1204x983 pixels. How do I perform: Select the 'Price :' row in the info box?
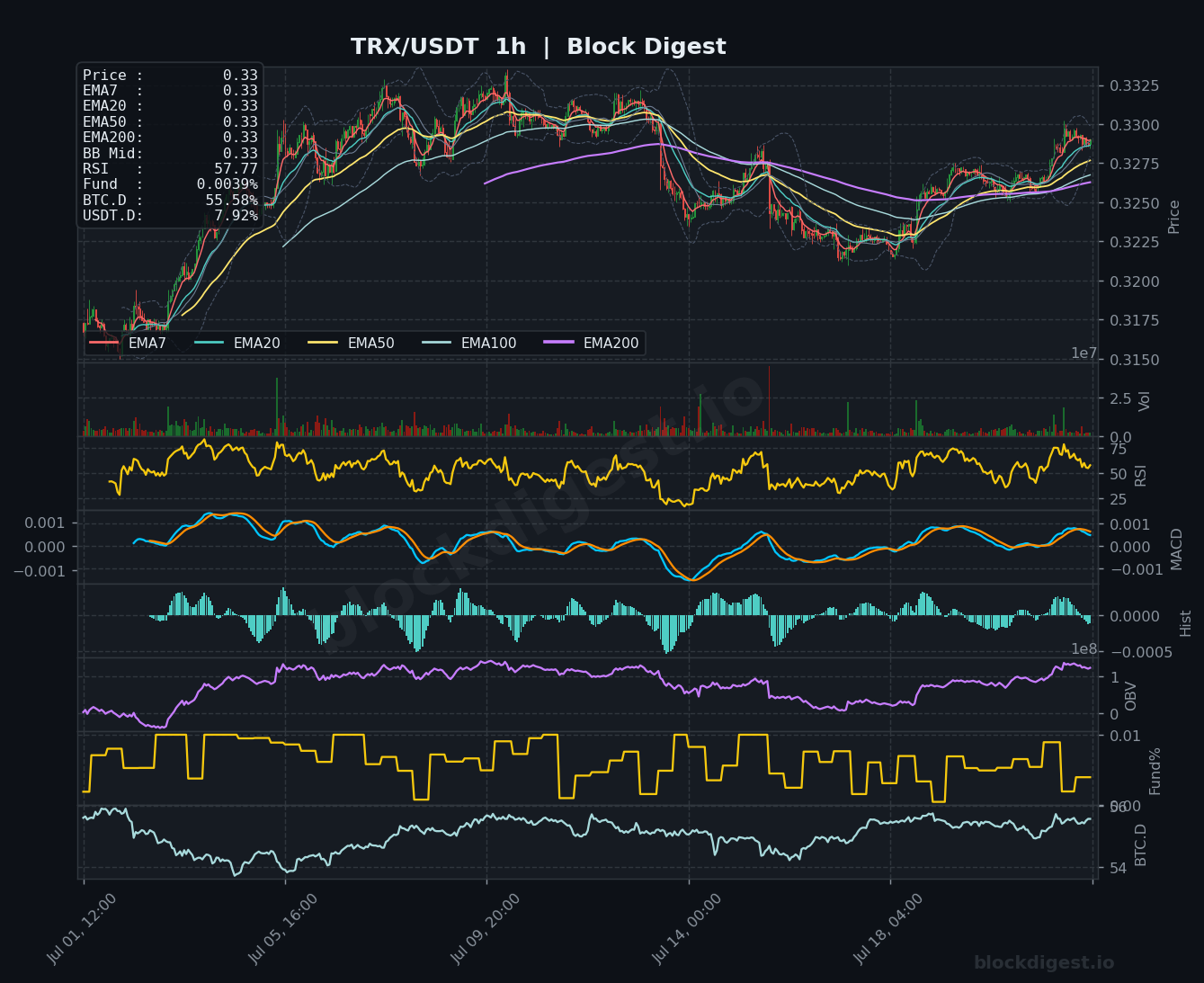click(170, 76)
